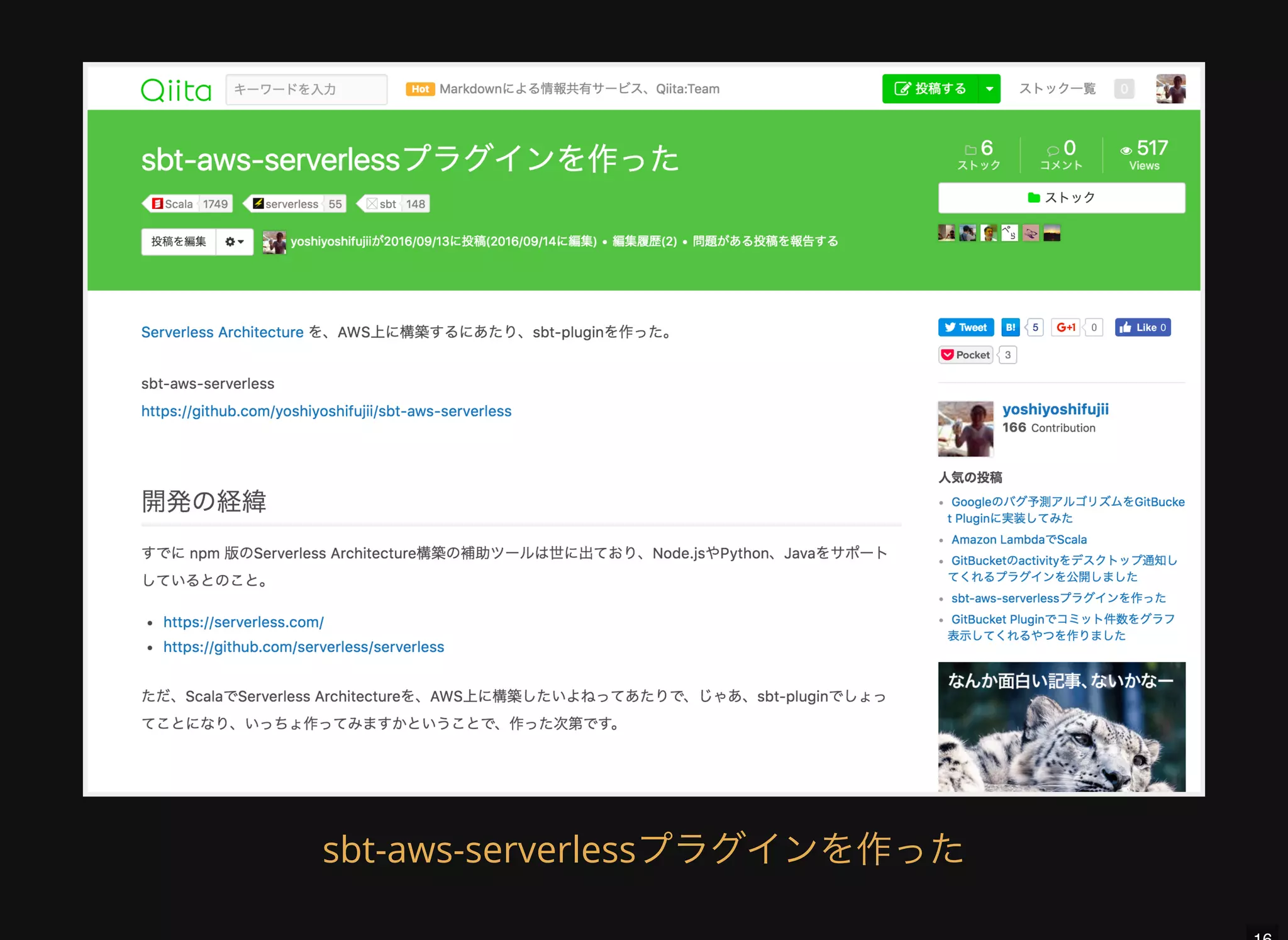Select the sbt tag

393,204
